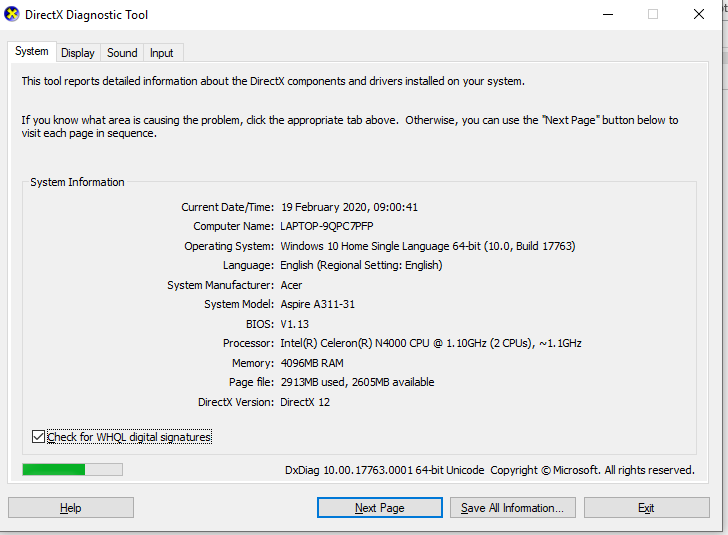Image resolution: width=728 pixels, height=535 pixels.
Task: Click the Page file label
Action: 251,382
